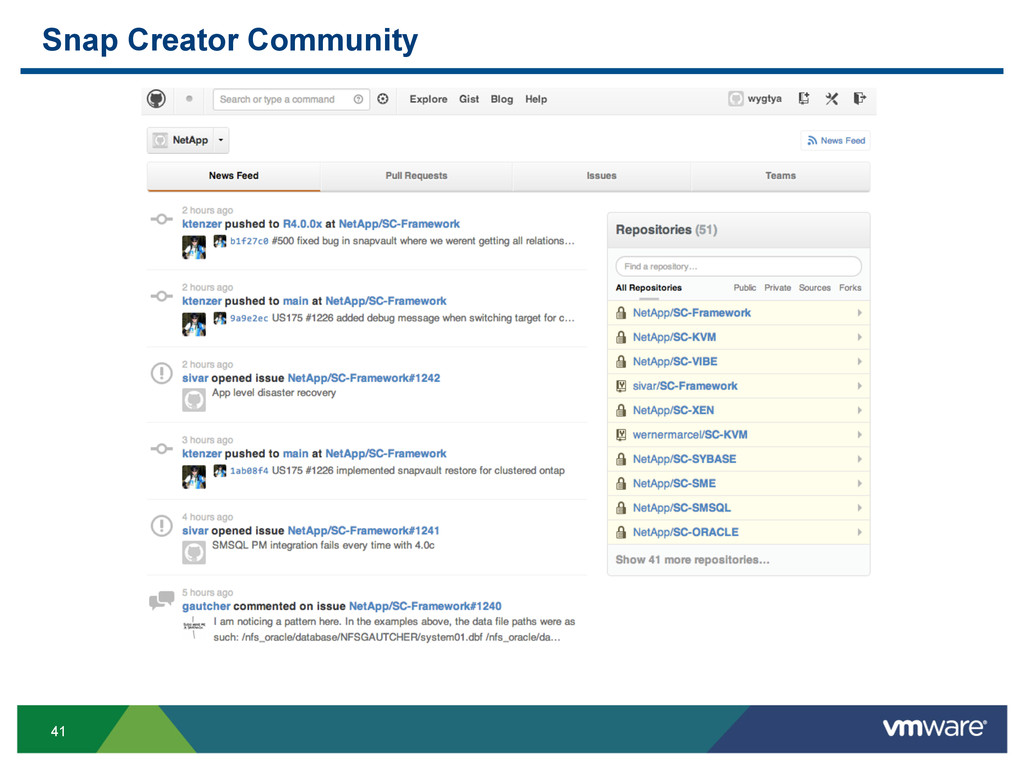Click the GitHub Octocat logo
The image size is (1024, 768).
pos(156,99)
